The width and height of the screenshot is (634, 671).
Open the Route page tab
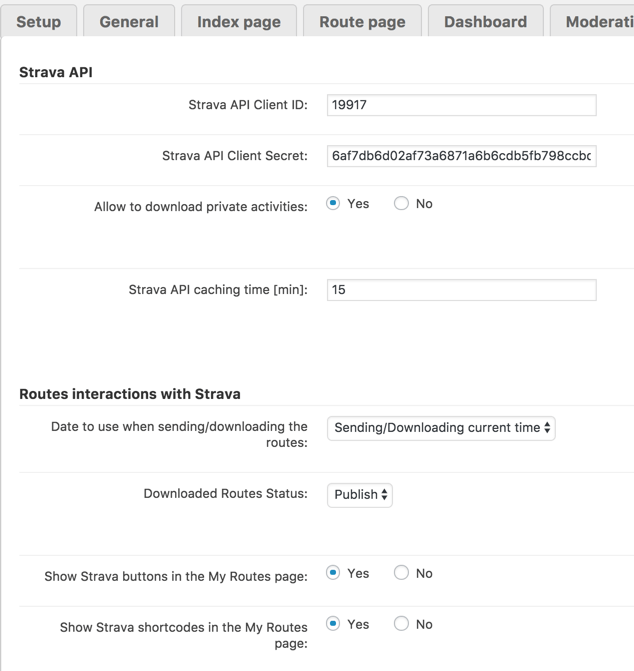362,22
